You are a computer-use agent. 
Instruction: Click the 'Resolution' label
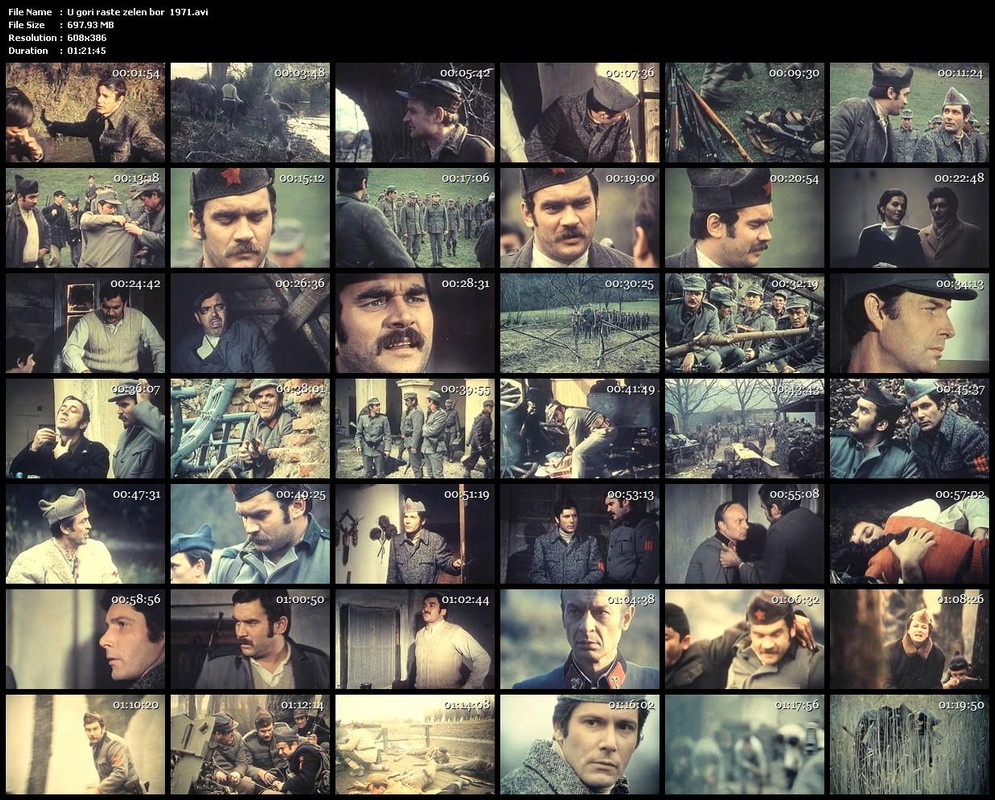[32, 37]
